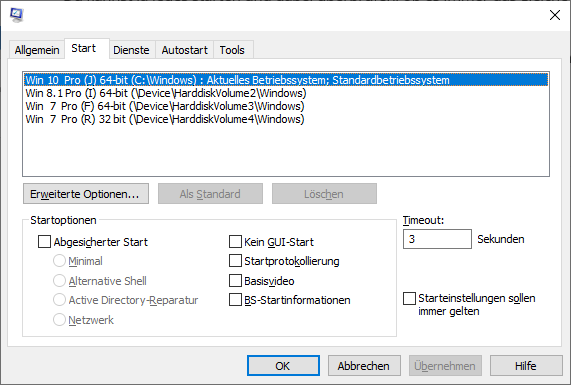This screenshot has height=385, width=571.
Task: Select the Win 7 Pro (F) 64-bit entry
Action: click(x=286, y=106)
